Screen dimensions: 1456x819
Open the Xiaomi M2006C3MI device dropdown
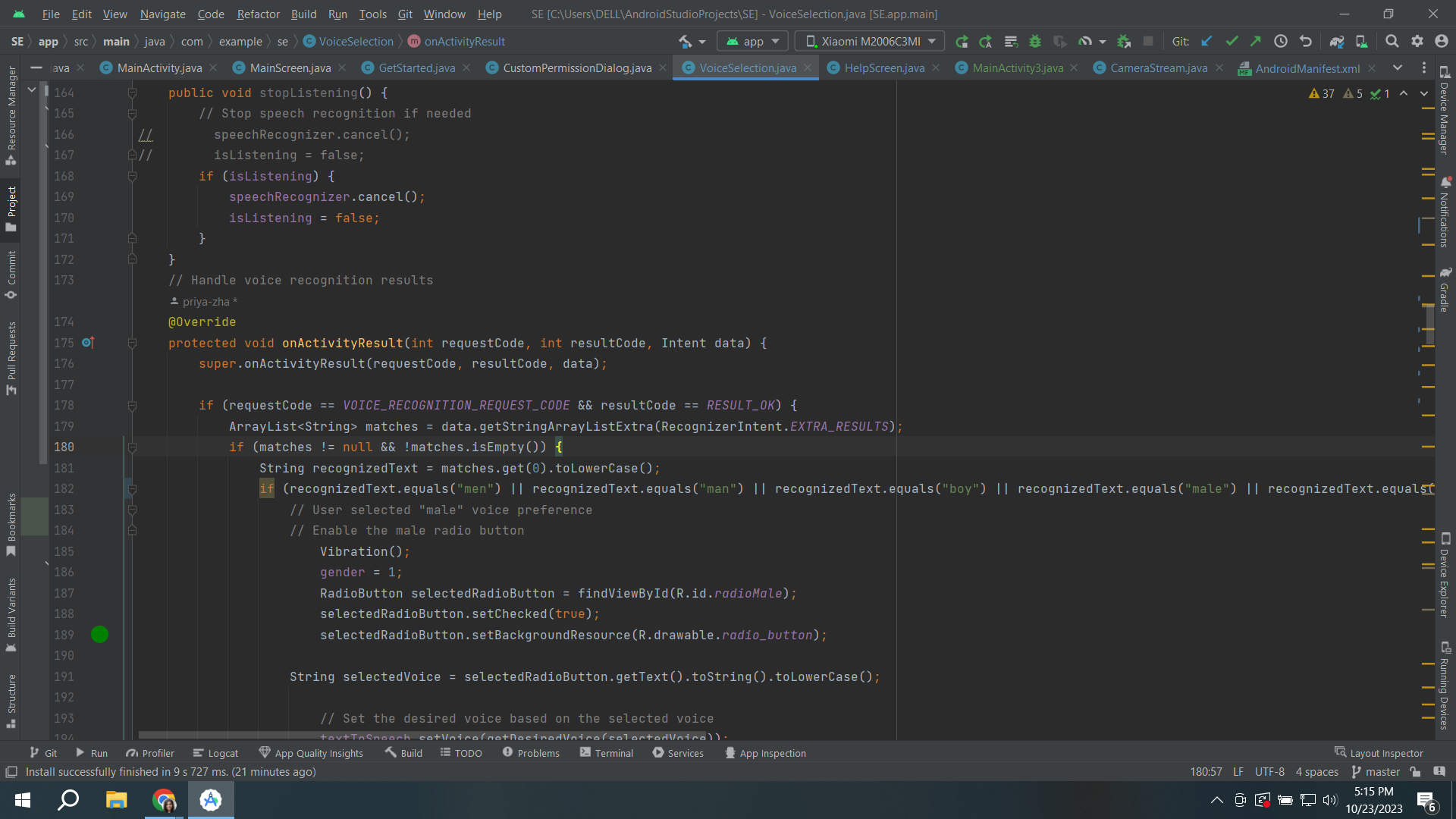[x=870, y=42]
